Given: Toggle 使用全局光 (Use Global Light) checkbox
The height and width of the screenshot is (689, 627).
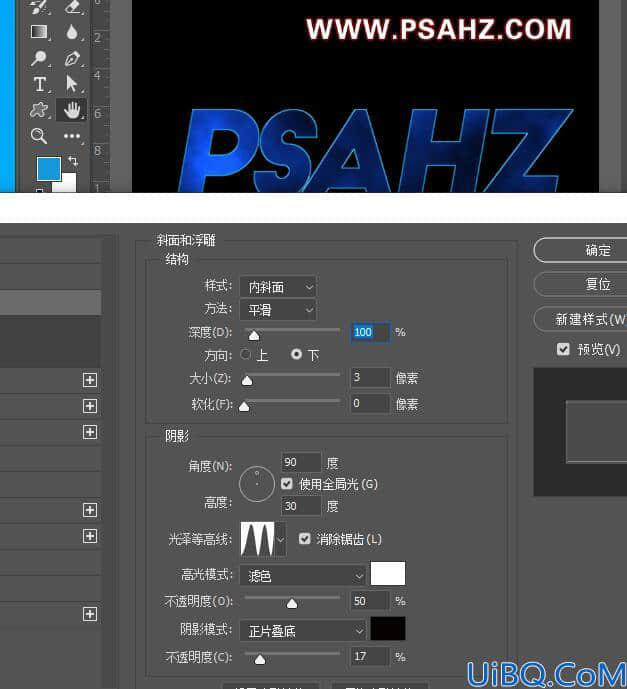Looking at the screenshot, I should pos(286,484).
